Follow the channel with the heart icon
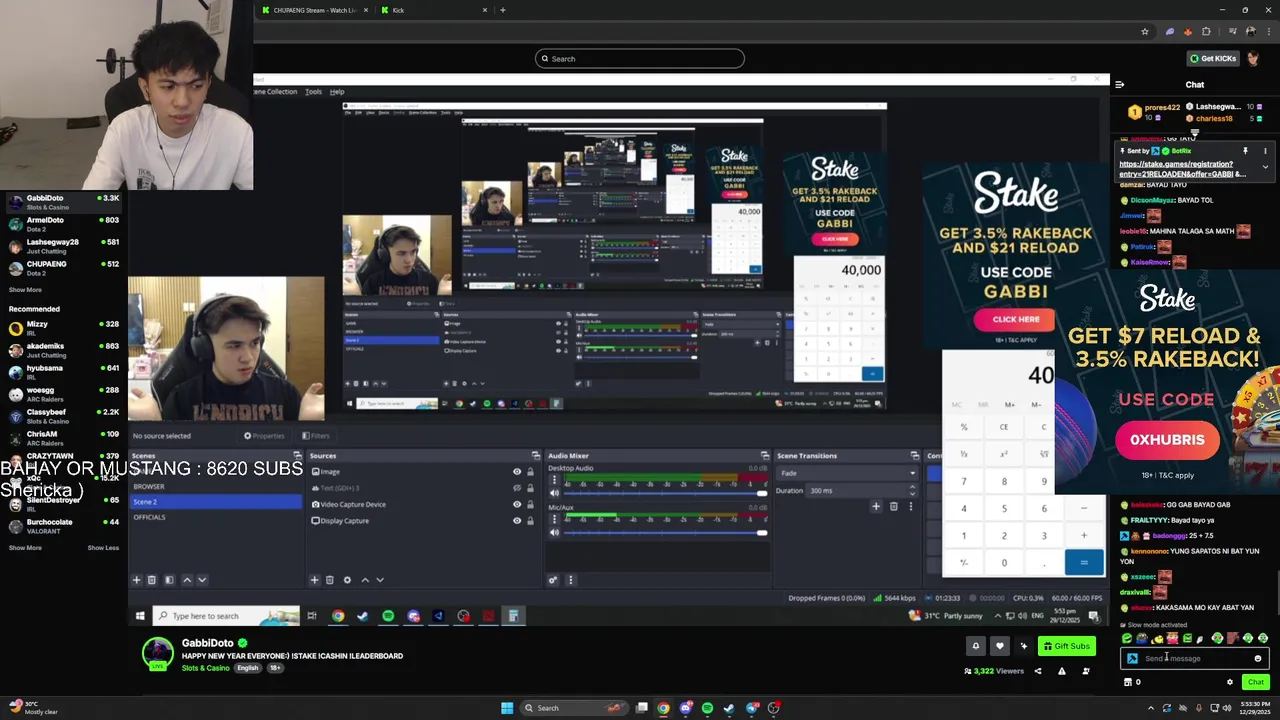The width and height of the screenshot is (1280, 720). [x=999, y=646]
